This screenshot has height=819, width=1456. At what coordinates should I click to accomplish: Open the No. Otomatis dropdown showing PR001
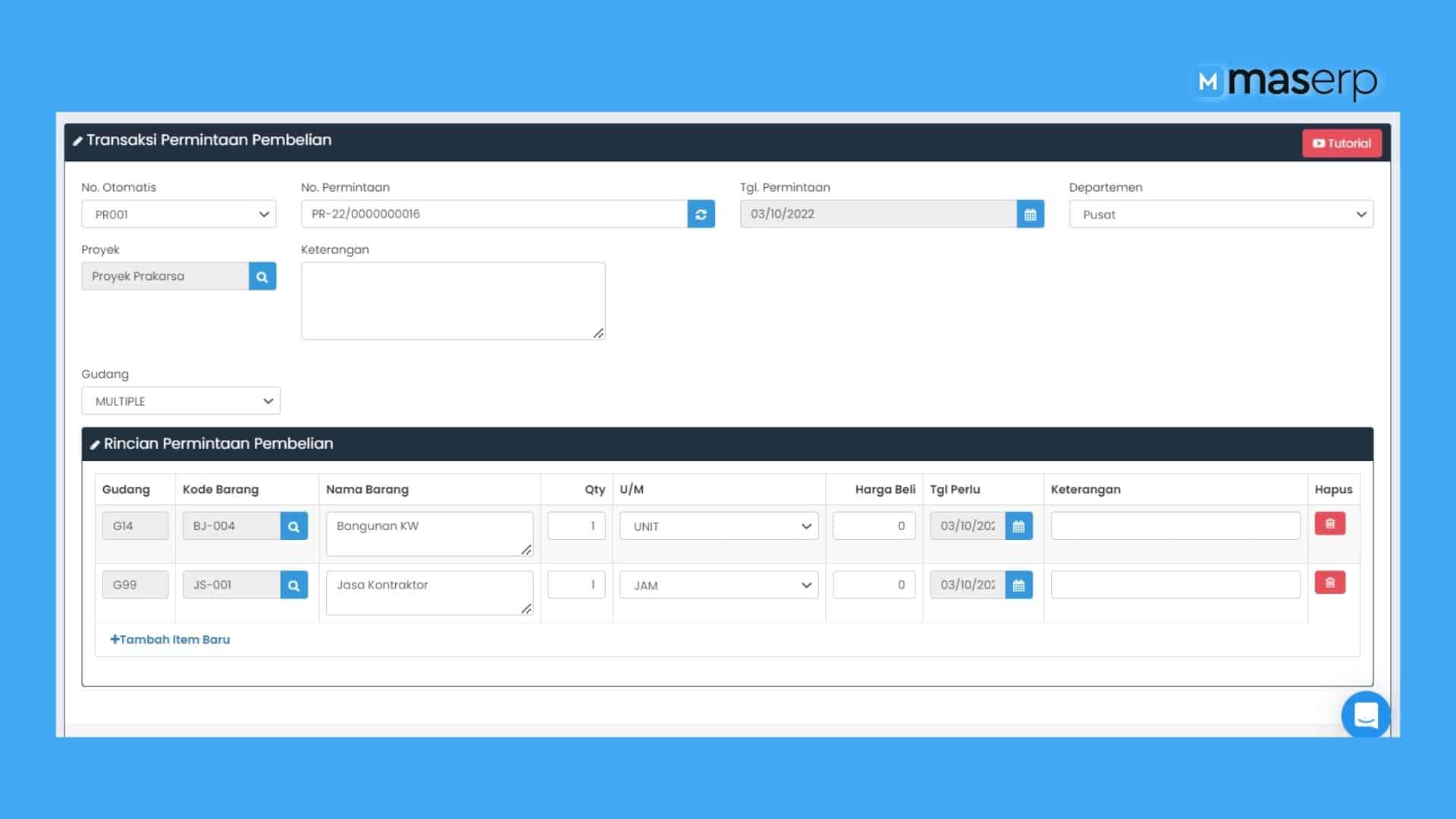pyautogui.click(x=178, y=214)
